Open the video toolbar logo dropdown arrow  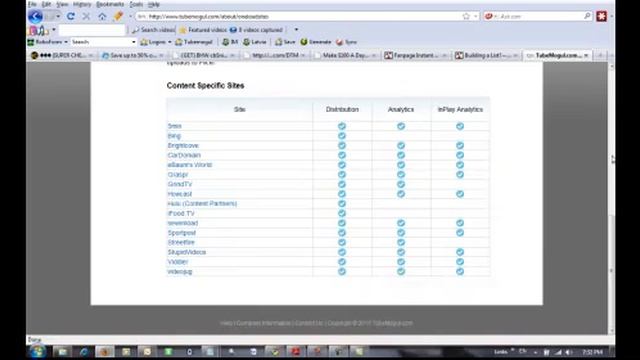pyautogui.click(x=53, y=30)
